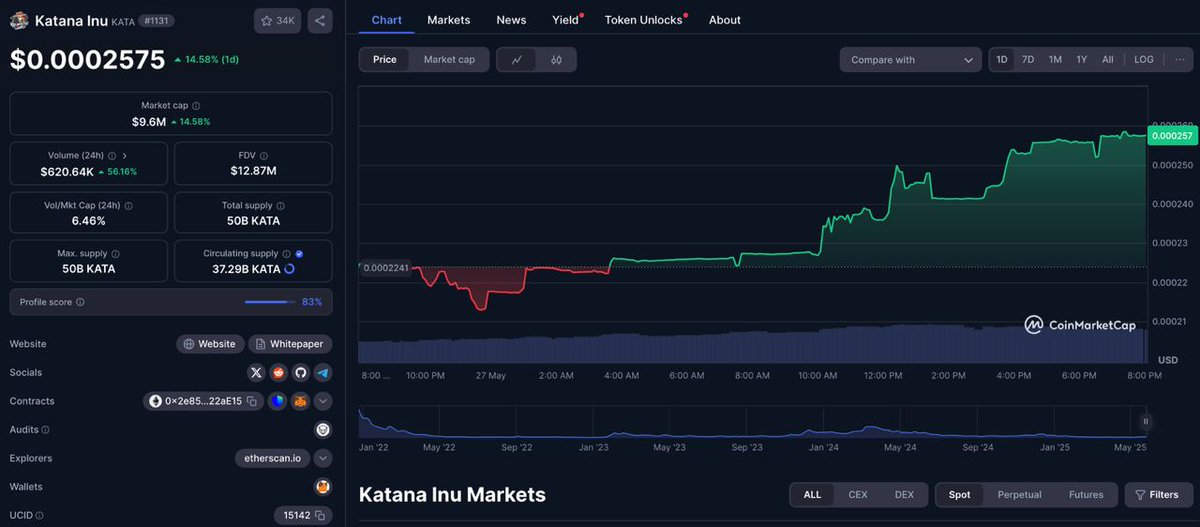Click the #1131 rank badge

coord(158,20)
